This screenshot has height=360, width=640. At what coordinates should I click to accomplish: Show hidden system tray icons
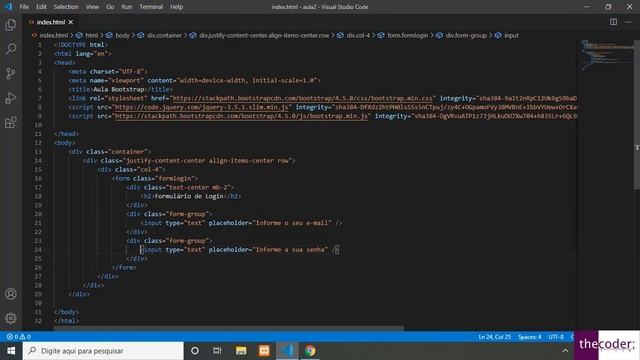tap(565, 351)
